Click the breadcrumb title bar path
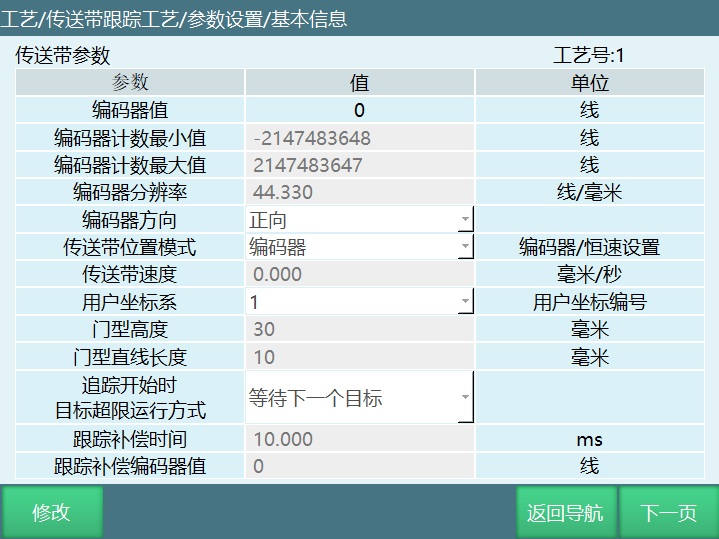 (x=175, y=19)
